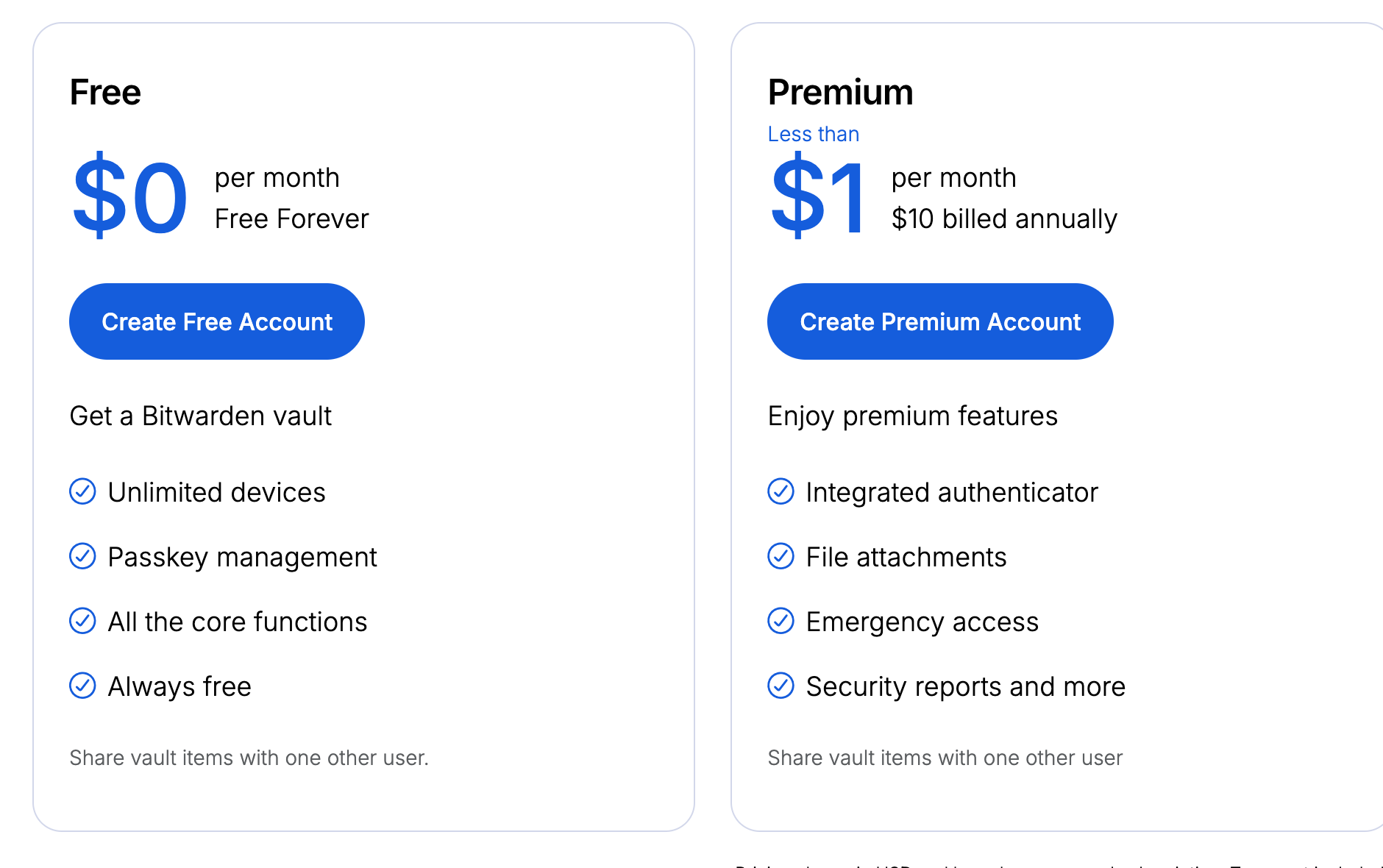Click checkmark icon beside Passkey management
The width and height of the screenshot is (1383, 868).
click(82, 556)
